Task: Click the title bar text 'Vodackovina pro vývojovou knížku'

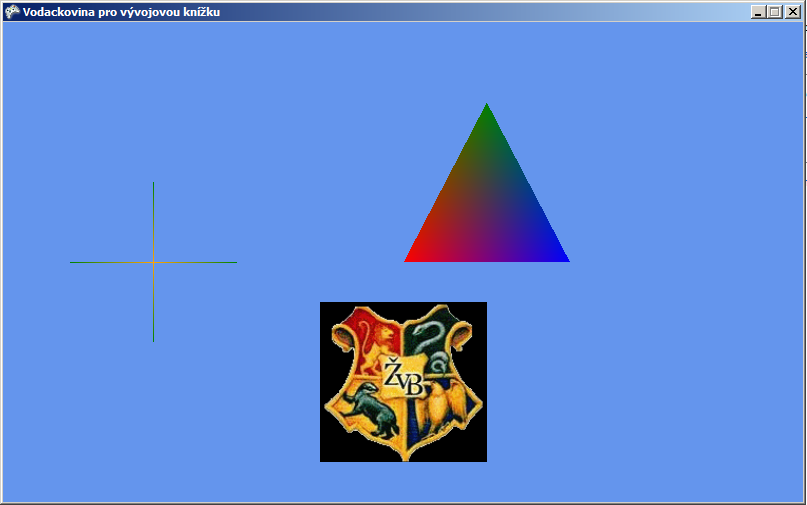Action: tap(121, 12)
